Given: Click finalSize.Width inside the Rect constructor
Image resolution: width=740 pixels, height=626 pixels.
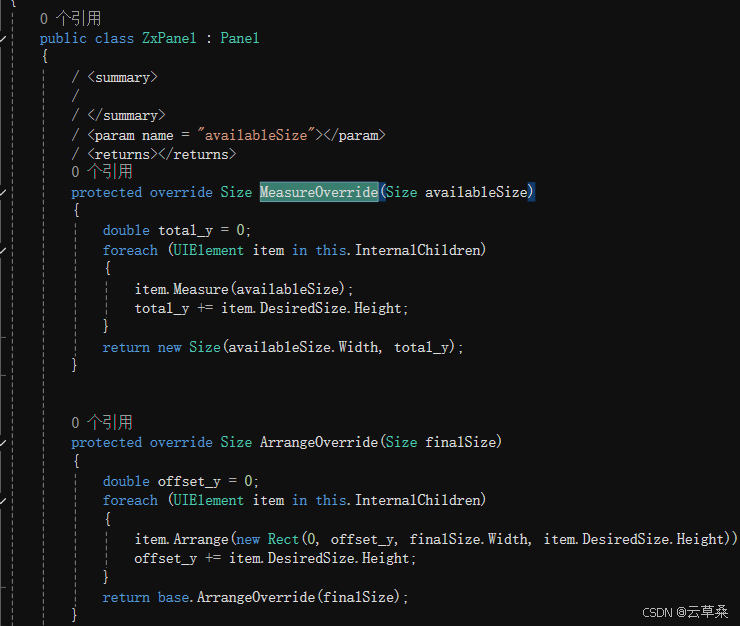Looking at the screenshot, I should pyautogui.click(x=468, y=539).
